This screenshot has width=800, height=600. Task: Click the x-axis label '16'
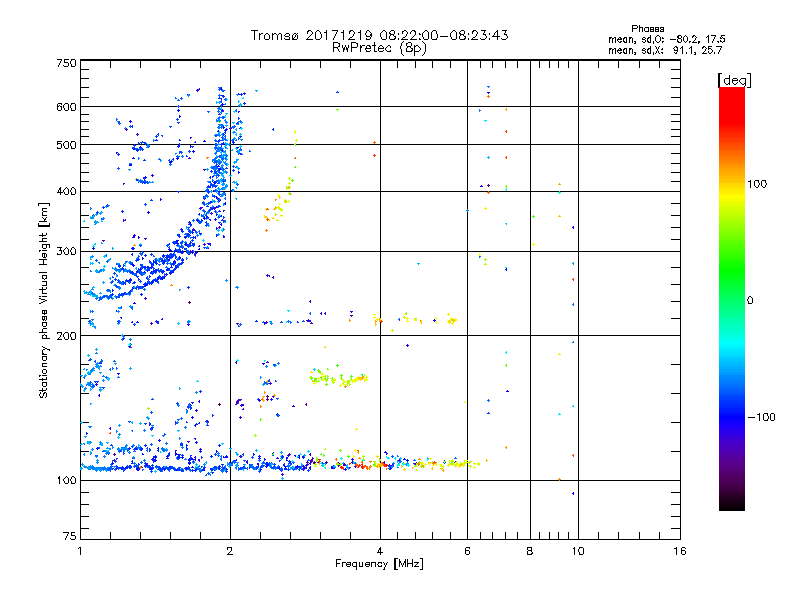(680, 551)
